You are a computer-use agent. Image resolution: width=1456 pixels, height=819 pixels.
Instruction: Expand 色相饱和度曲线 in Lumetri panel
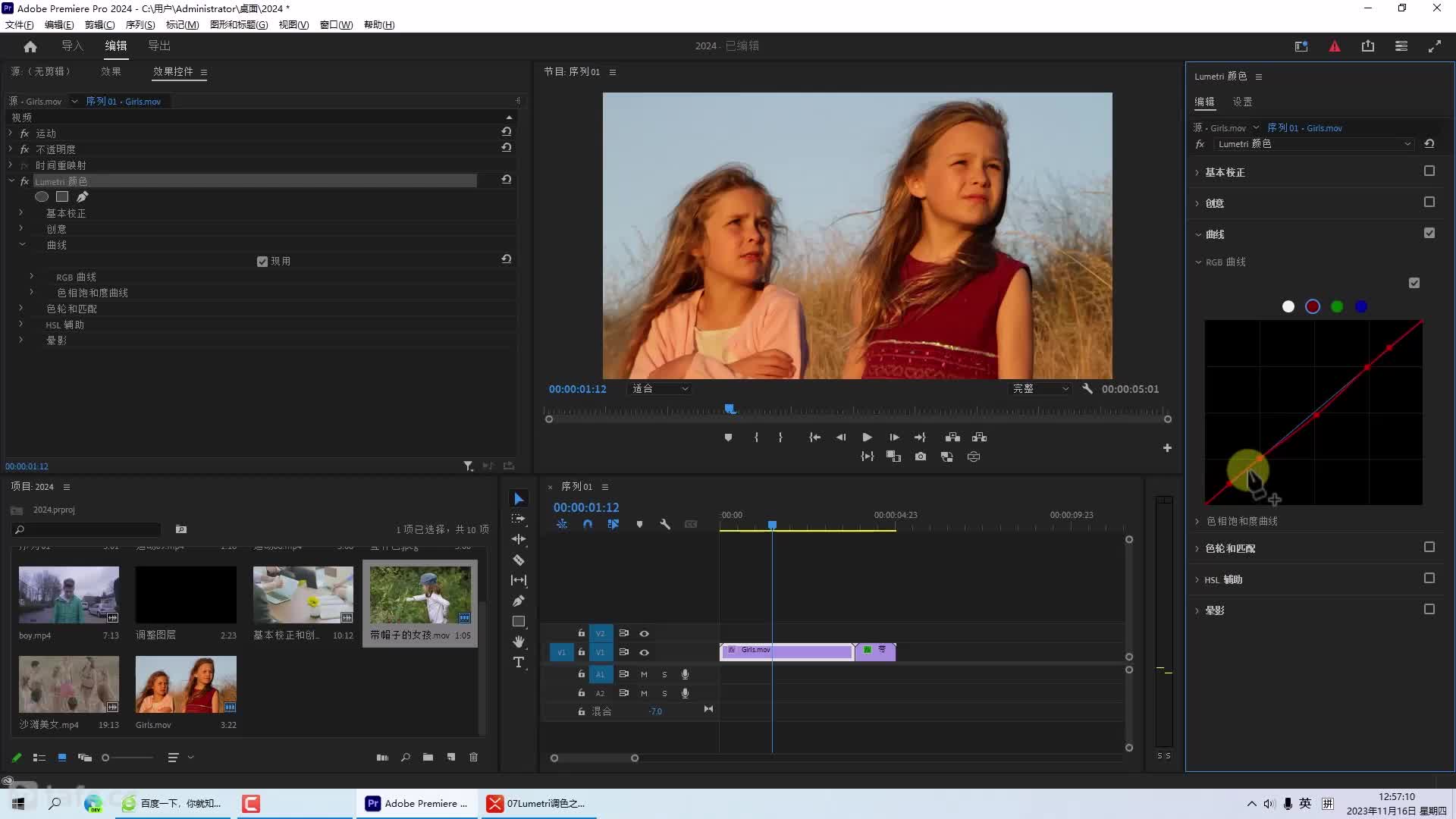click(1197, 522)
